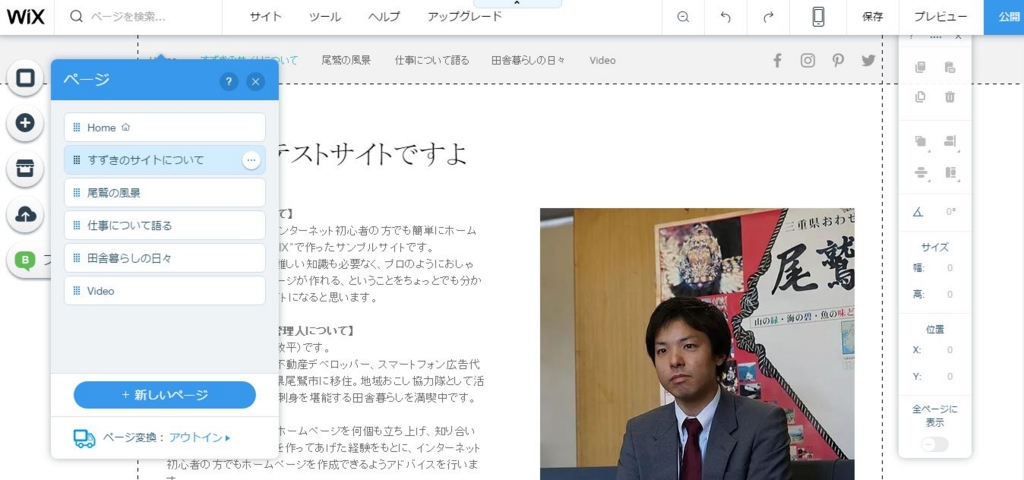1024x480 pixels.
Task: Click the duplicate icon in toolbar
Action: tap(920, 97)
